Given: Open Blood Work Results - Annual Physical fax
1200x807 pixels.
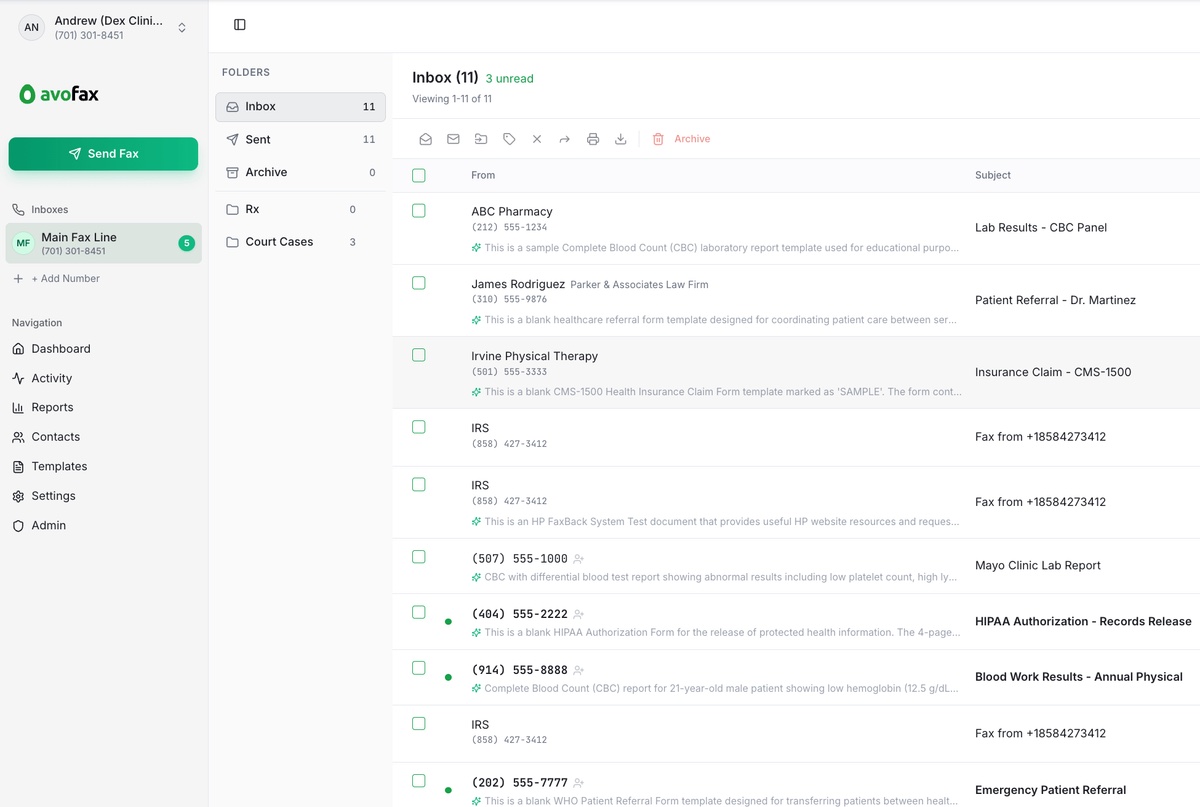Looking at the screenshot, I should click(1079, 677).
